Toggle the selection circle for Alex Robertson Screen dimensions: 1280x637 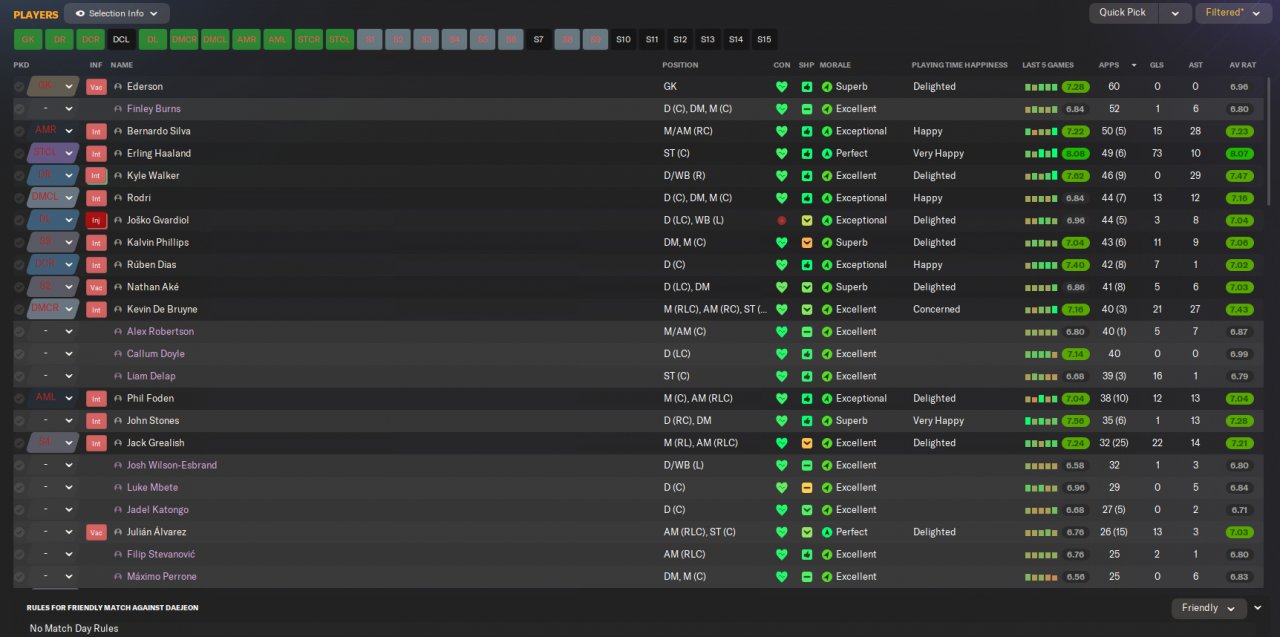19,332
